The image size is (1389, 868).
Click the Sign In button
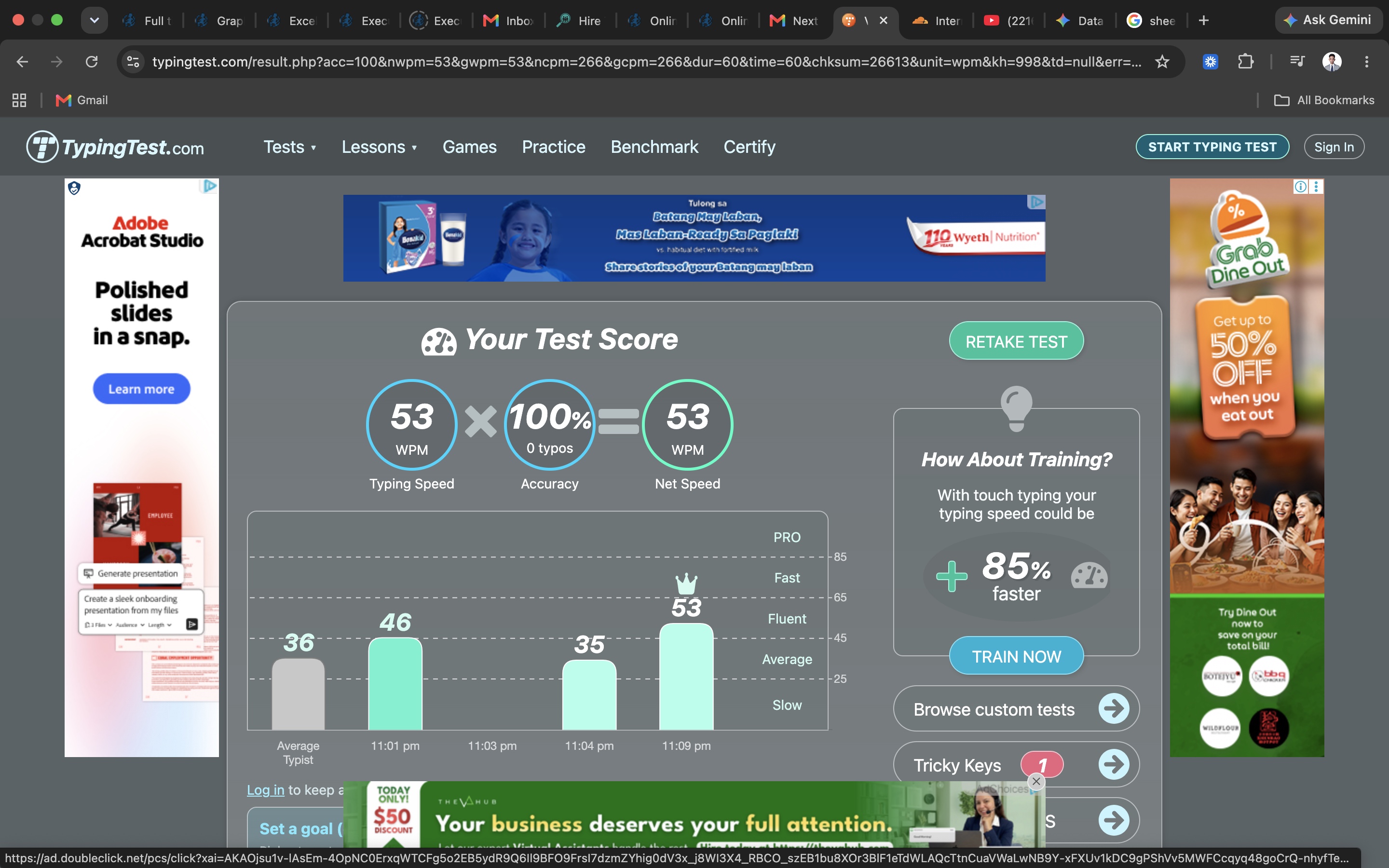[1334, 147]
